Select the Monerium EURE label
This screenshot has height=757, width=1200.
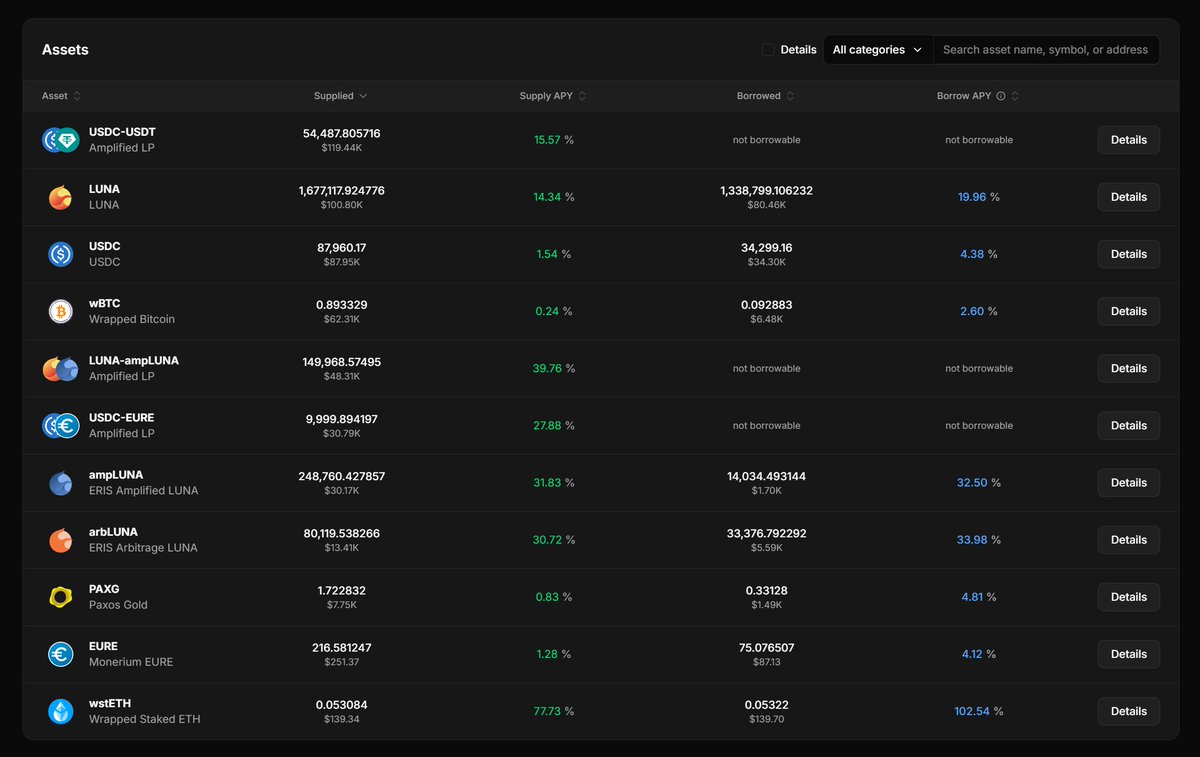131,662
